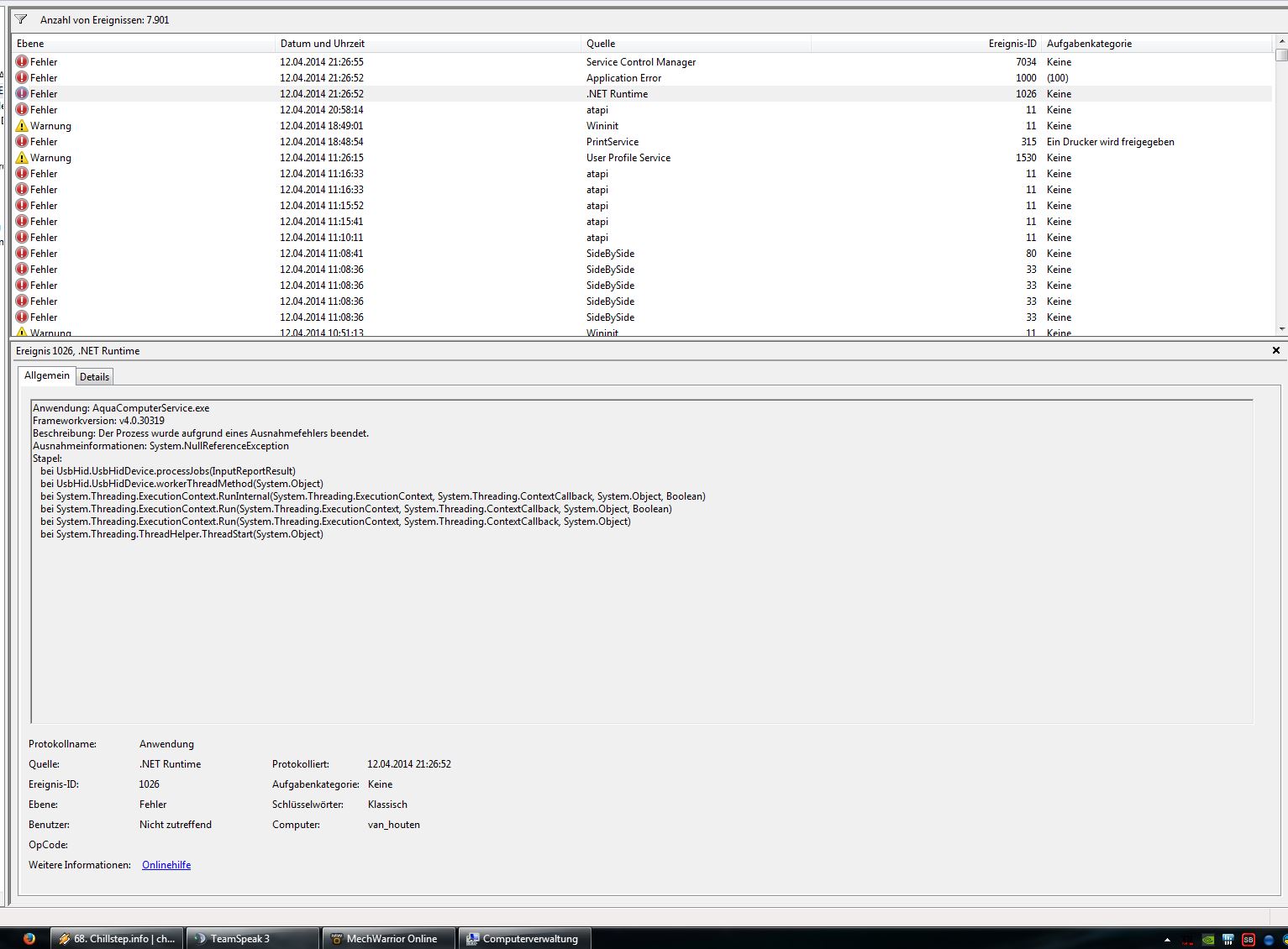
Task: Click the event list scrollbar up arrow
Action: (x=1281, y=40)
